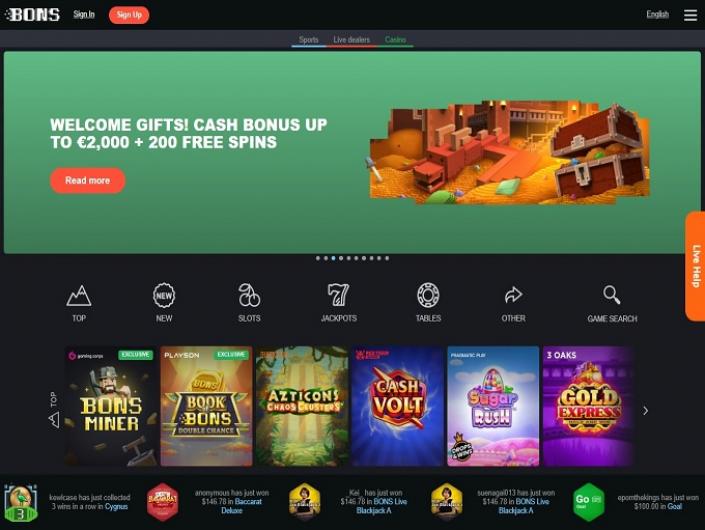Switch to the Sports tab
The width and height of the screenshot is (705, 530).
[308, 40]
